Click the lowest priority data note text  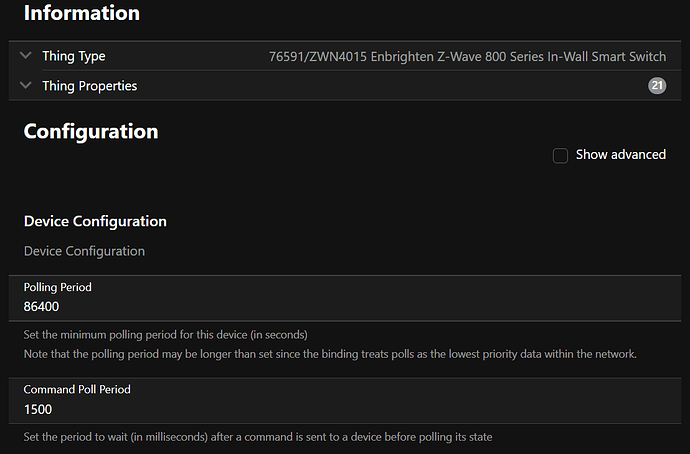[330, 354]
